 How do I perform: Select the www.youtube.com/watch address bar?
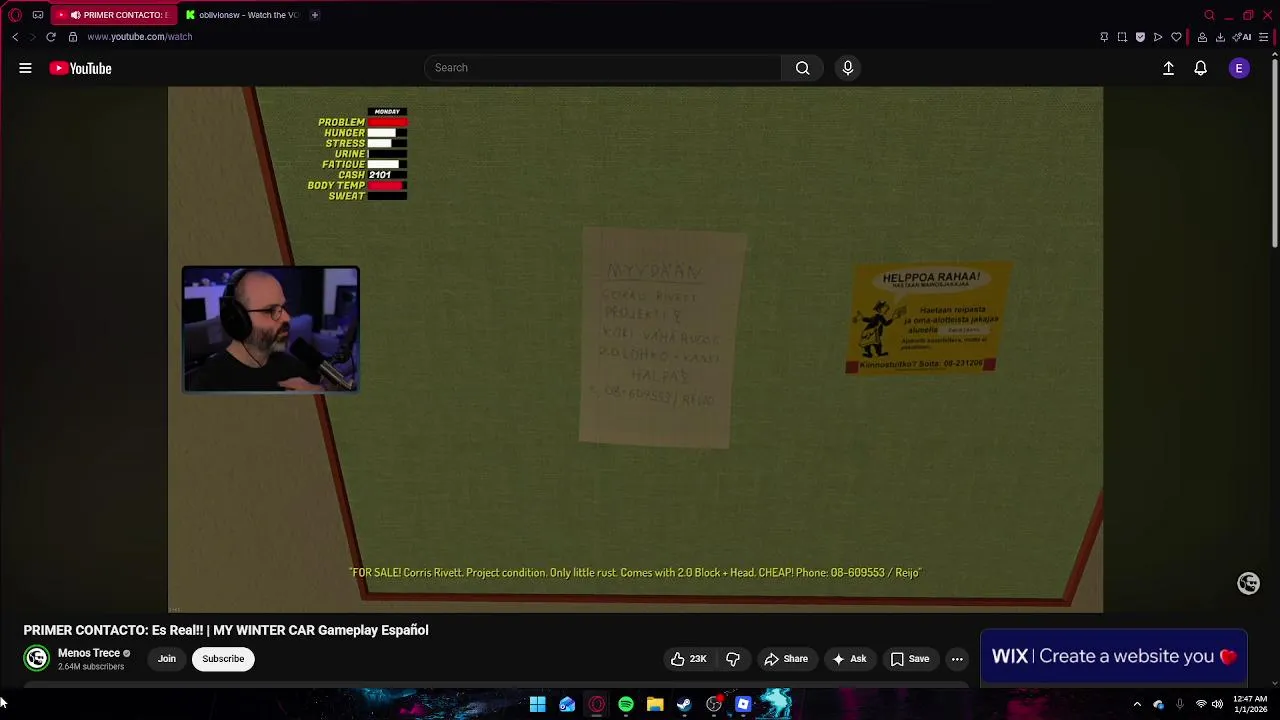point(139,37)
